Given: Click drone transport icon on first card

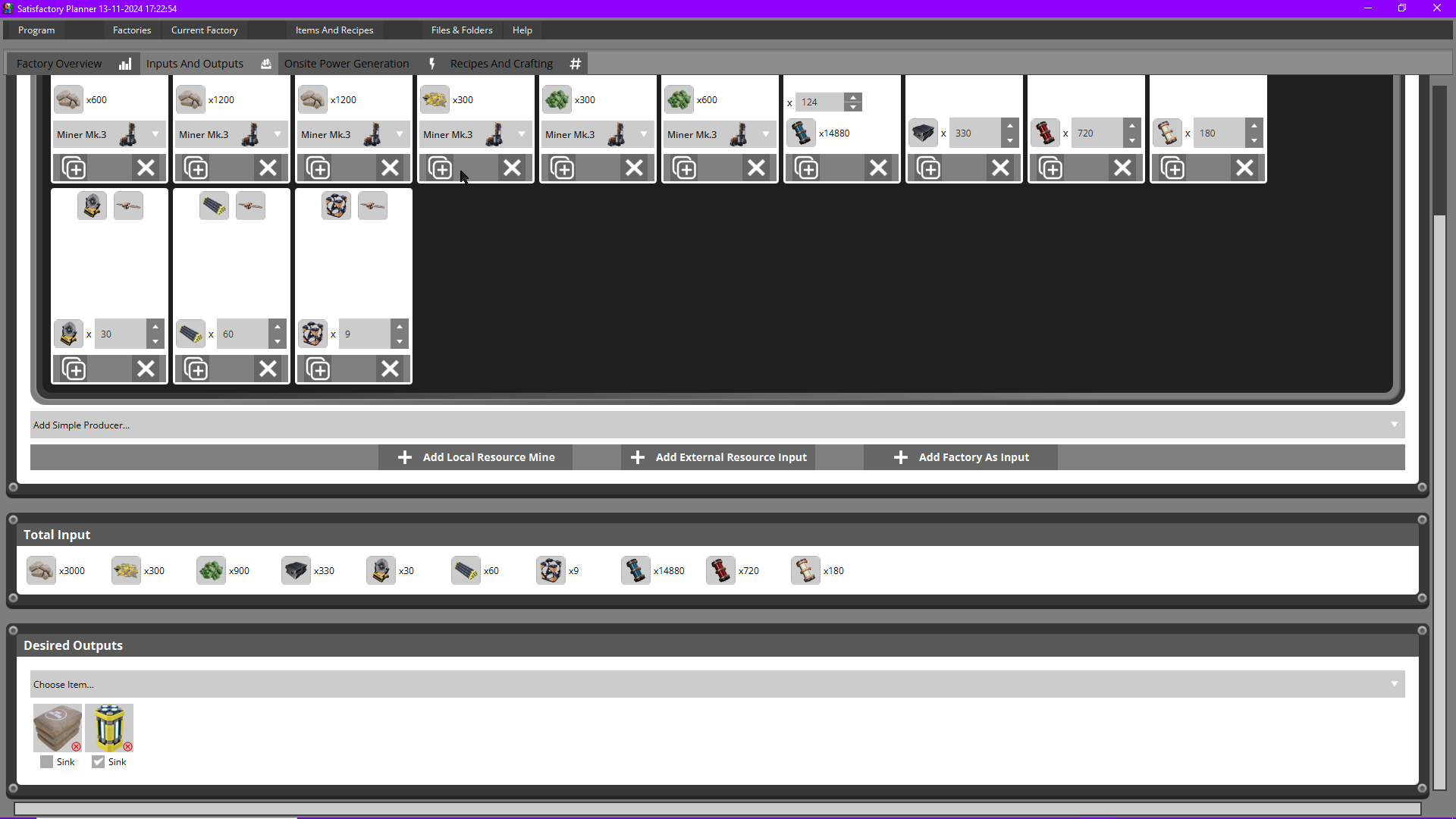Looking at the screenshot, I should [128, 206].
